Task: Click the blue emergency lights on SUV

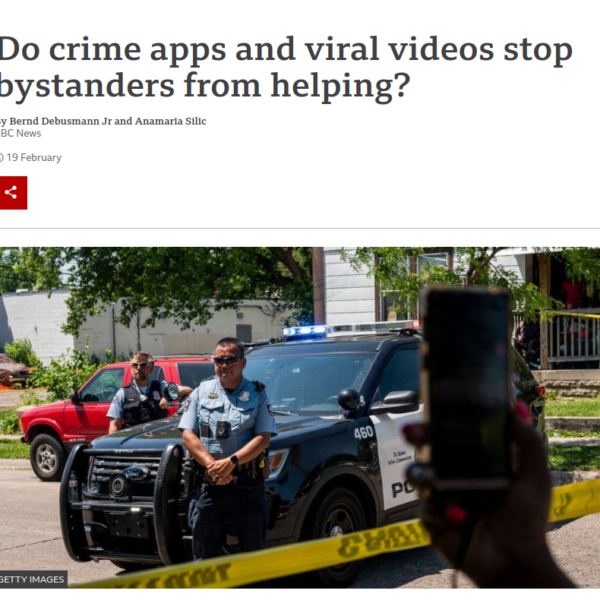Action: [x=305, y=331]
